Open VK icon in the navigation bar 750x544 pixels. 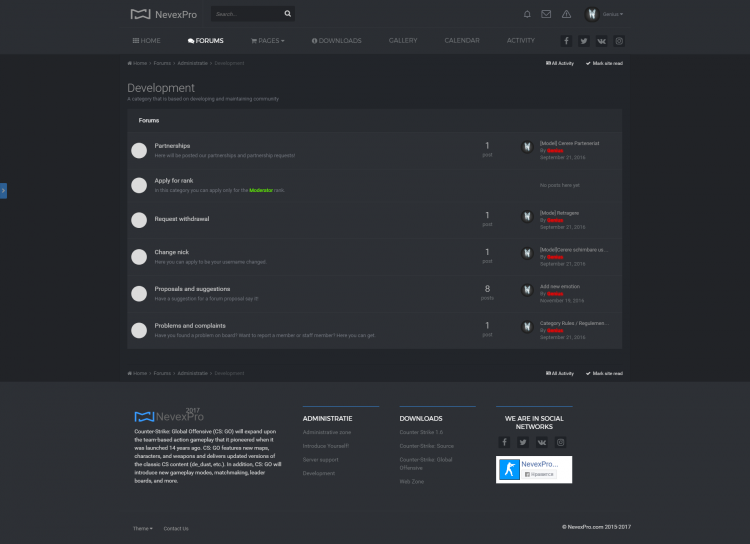click(x=601, y=41)
